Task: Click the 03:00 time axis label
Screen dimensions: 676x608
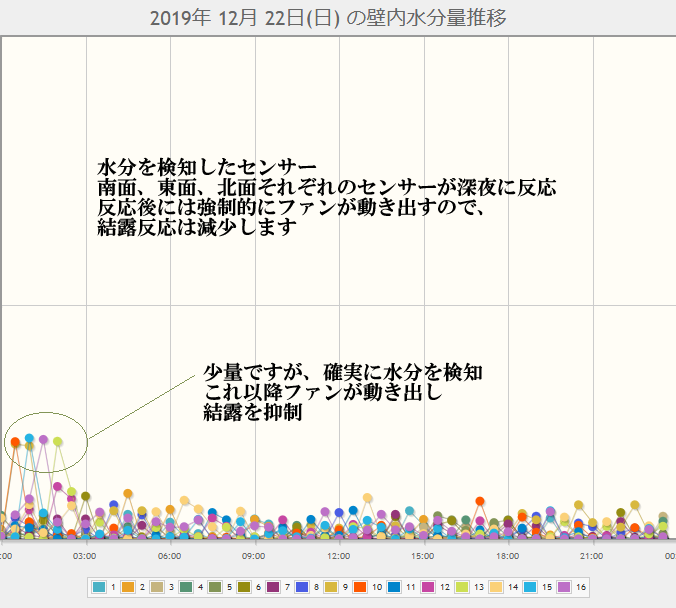Action: (x=84, y=556)
